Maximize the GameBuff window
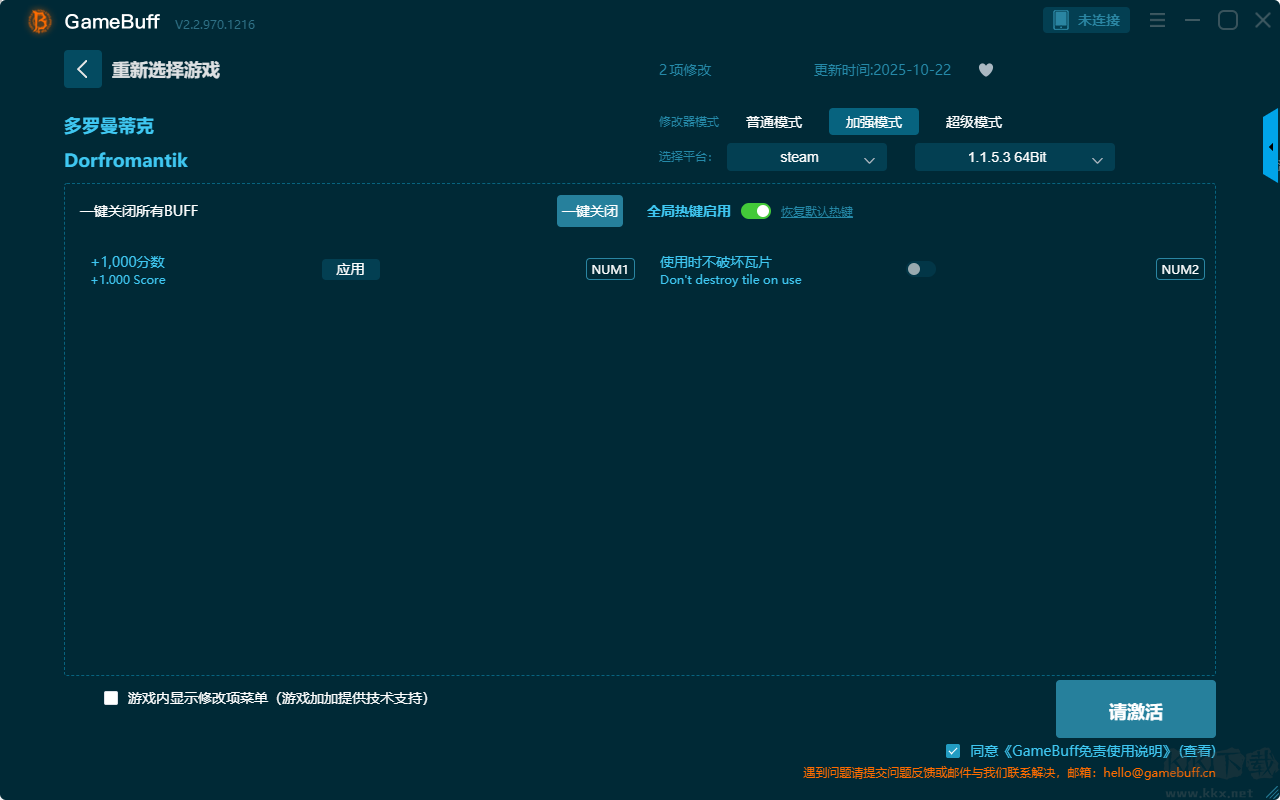 click(1227, 20)
